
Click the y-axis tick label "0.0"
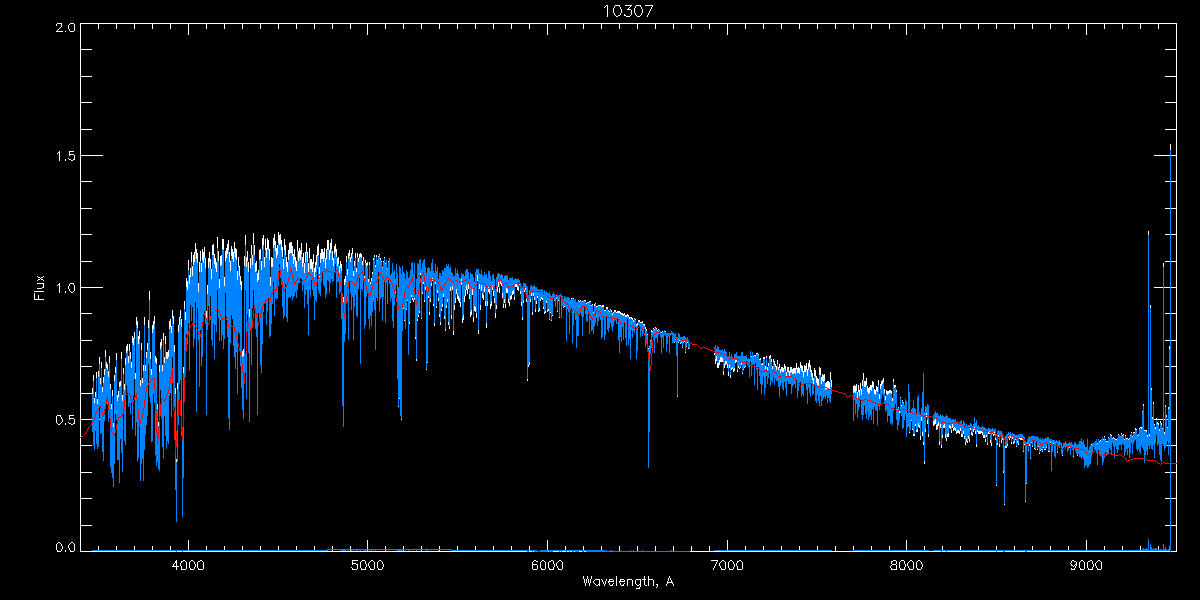(65, 547)
